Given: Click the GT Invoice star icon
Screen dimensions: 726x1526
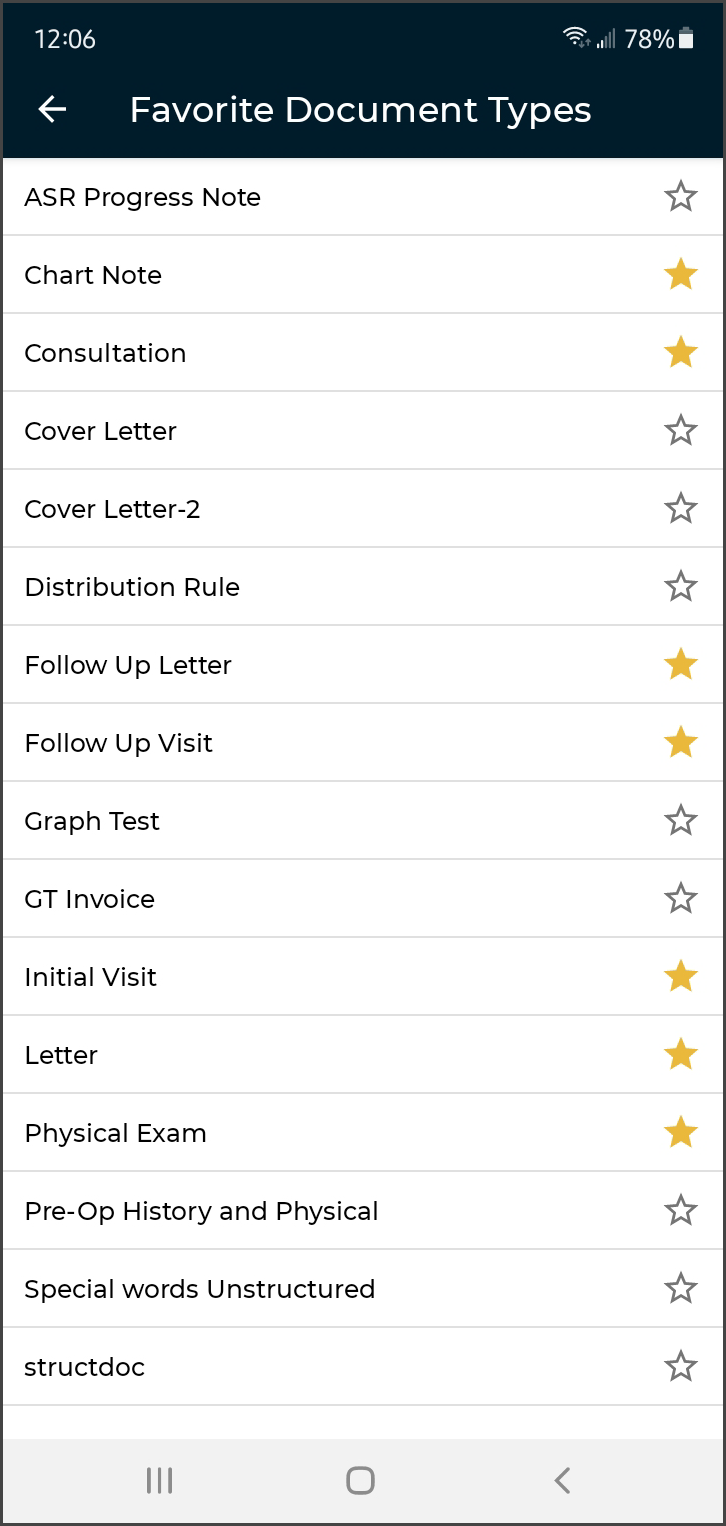Looking at the screenshot, I should 680,899.
